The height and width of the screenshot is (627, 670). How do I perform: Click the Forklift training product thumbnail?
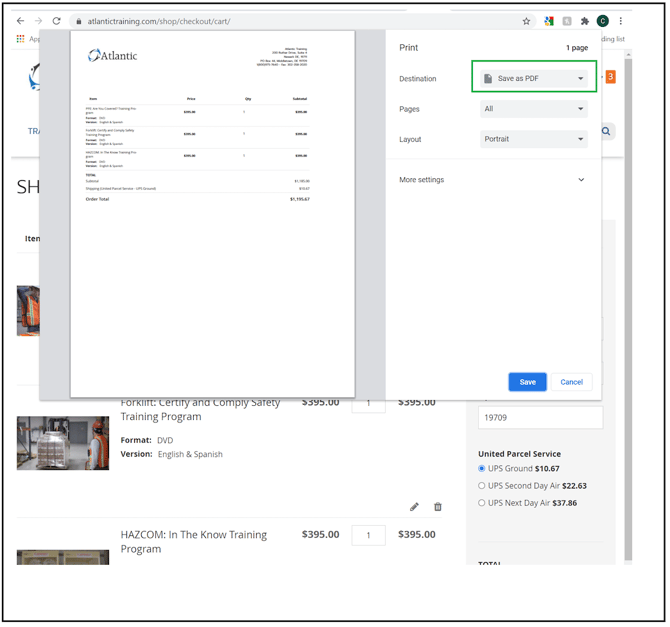[x=63, y=442]
